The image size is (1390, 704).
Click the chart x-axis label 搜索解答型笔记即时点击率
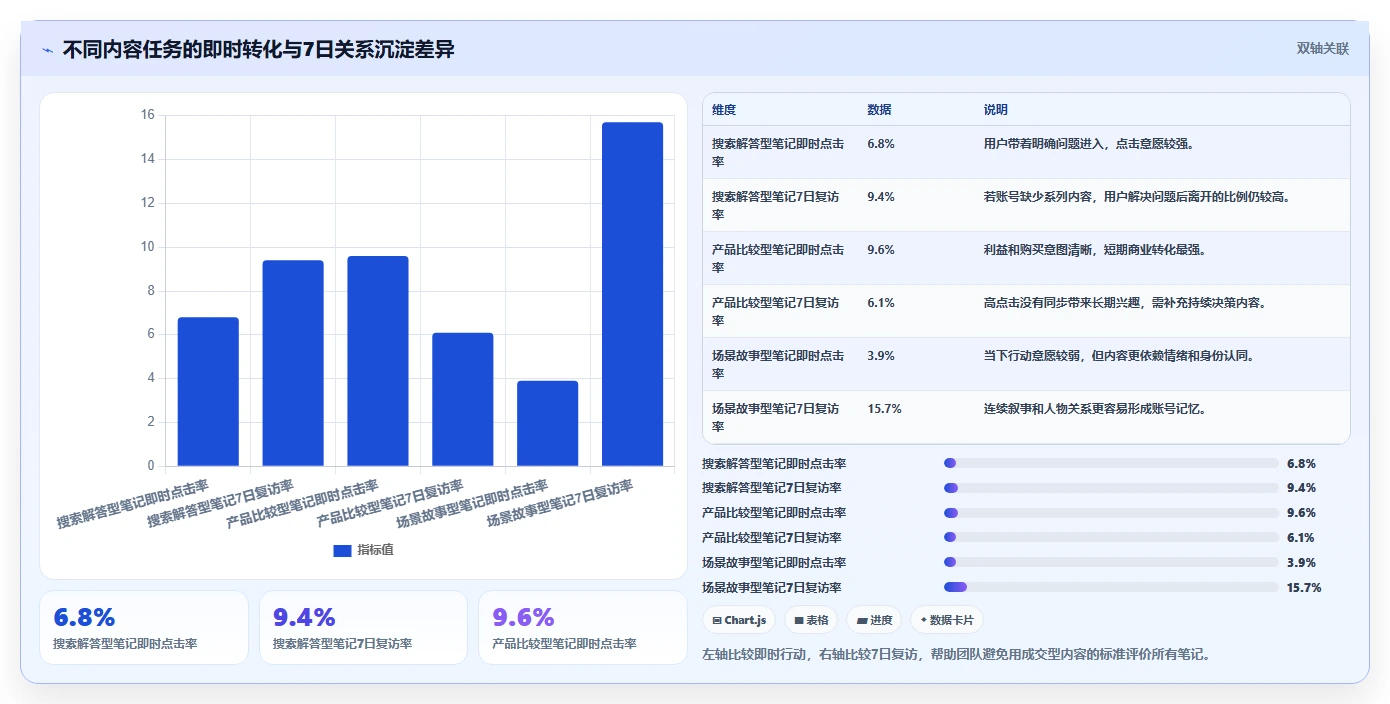coord(133,504)
